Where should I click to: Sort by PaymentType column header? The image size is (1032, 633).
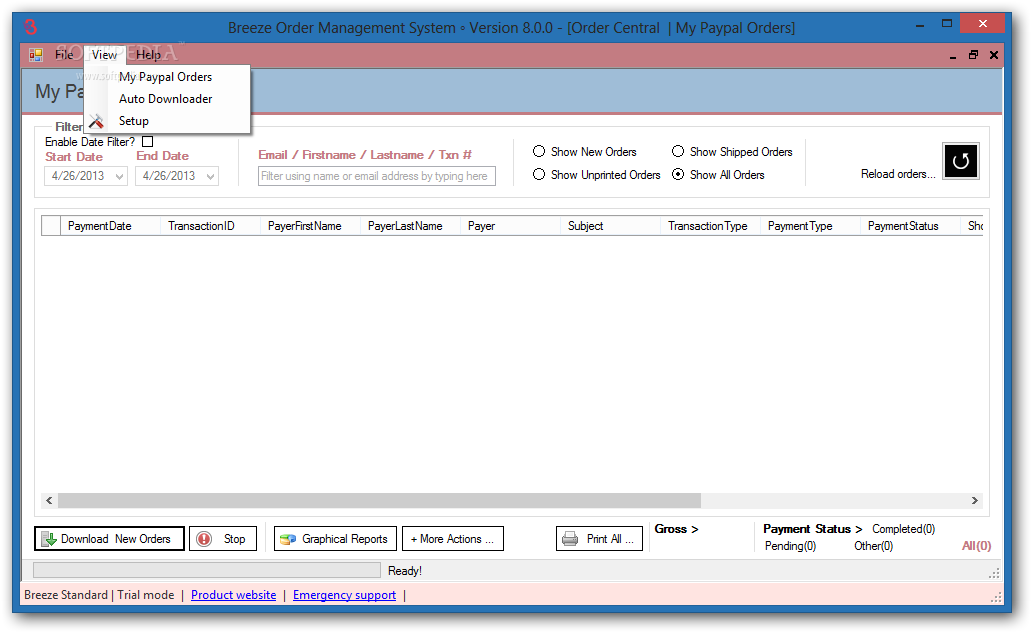pos(810,226)
